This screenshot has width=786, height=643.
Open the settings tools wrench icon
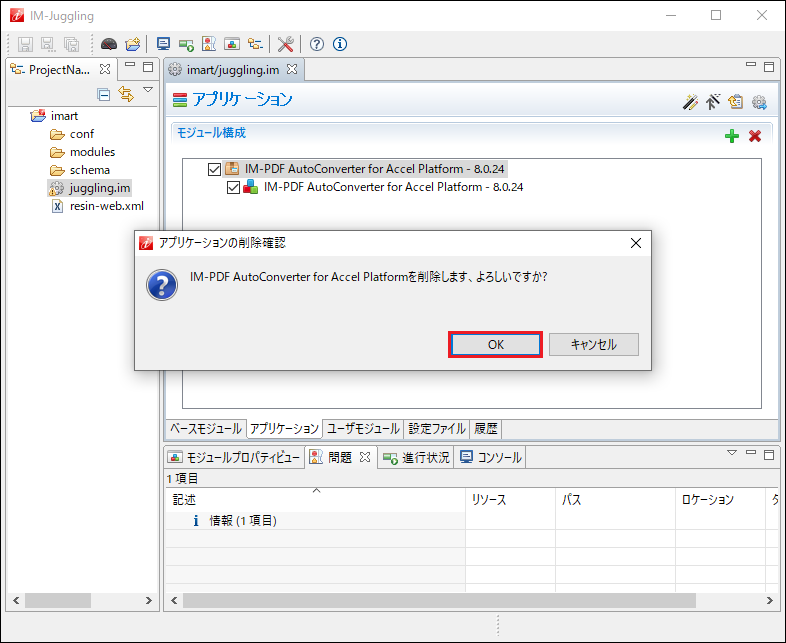(285, 44)
